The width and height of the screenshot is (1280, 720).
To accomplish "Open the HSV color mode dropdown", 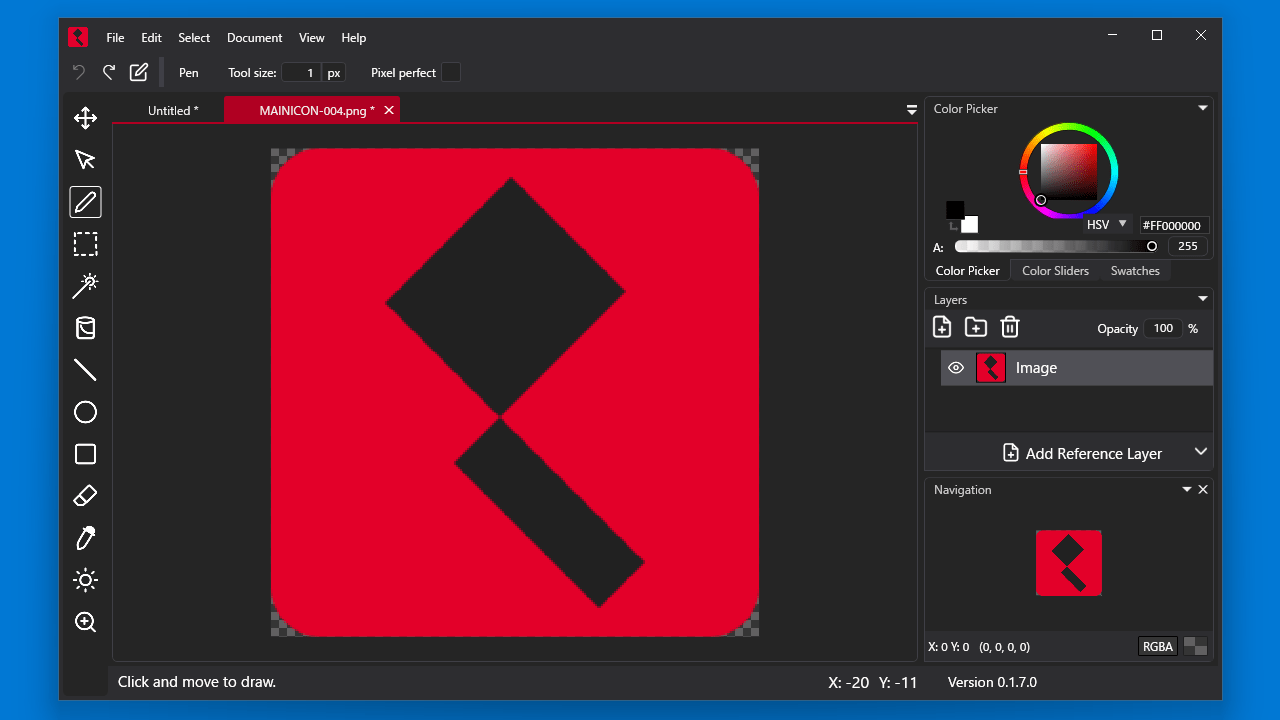I will pyautogui.click(x=1106, y=225).
